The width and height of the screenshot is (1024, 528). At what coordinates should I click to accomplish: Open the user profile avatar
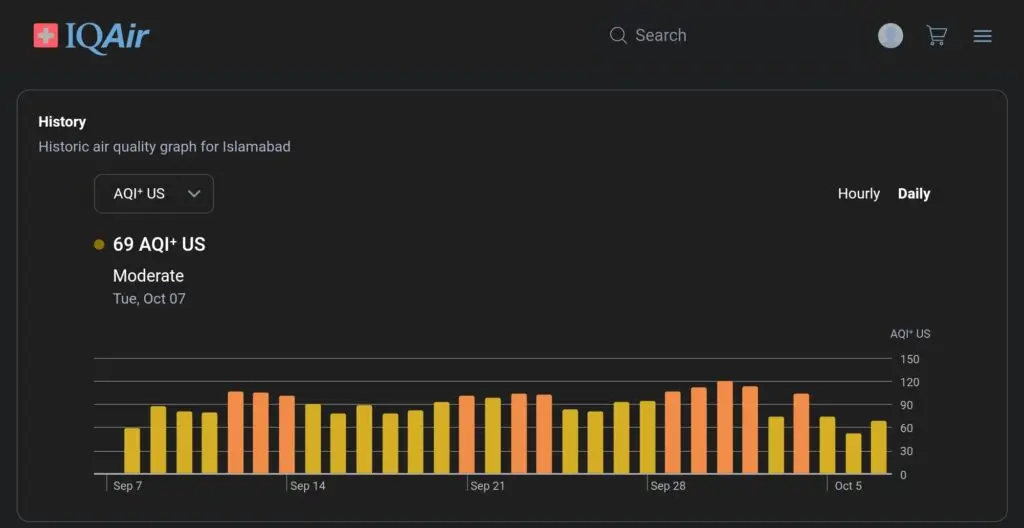click(890, 36)
